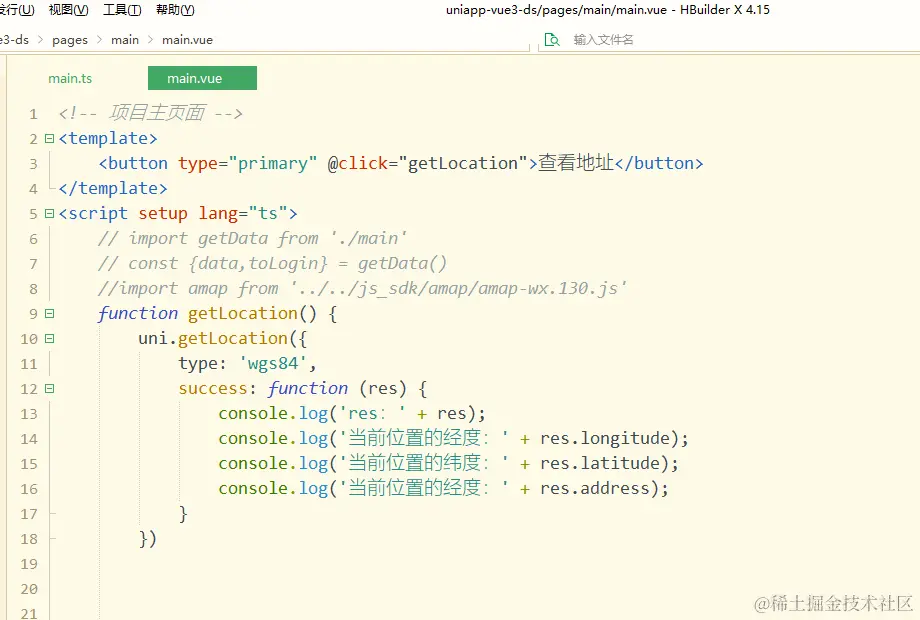Click the pages breadcrumb segment
Viewport: 920px width, 620px height.
(x=70, y=40)
